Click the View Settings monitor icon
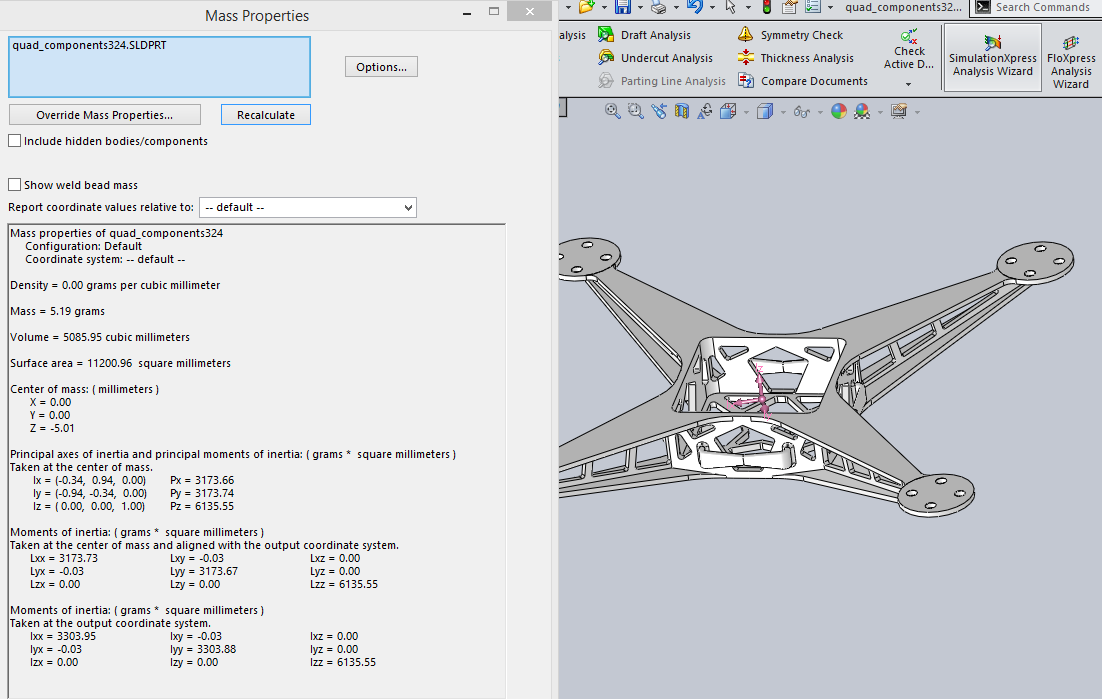Viewport: 1102px width, 699px height. coord(899,111)
